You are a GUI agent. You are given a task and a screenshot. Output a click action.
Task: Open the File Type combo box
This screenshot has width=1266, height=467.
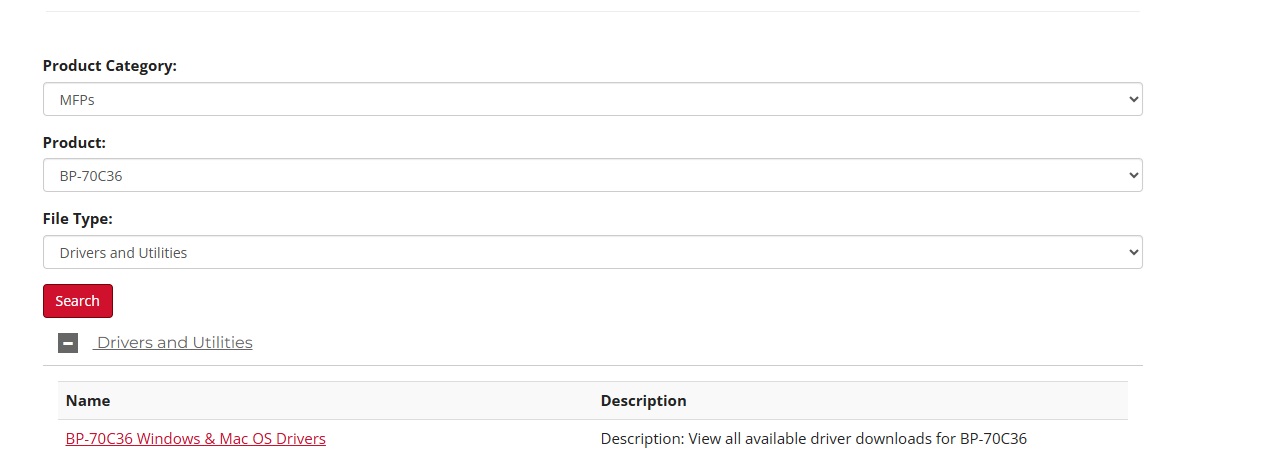coord(592,252)
